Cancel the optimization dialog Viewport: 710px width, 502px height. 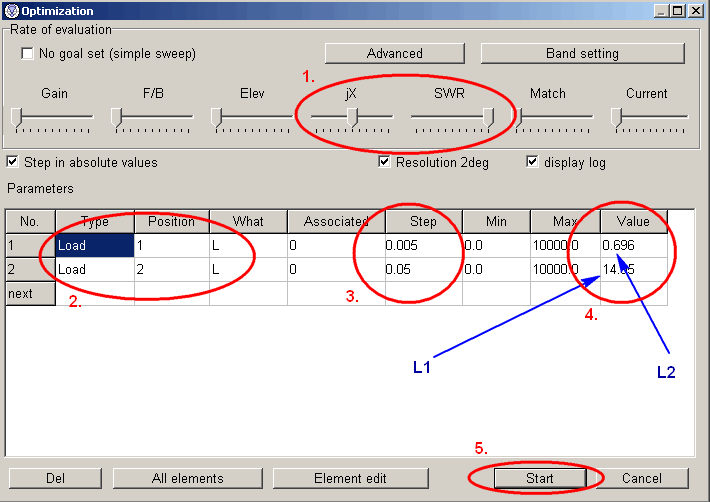(649, 478)
